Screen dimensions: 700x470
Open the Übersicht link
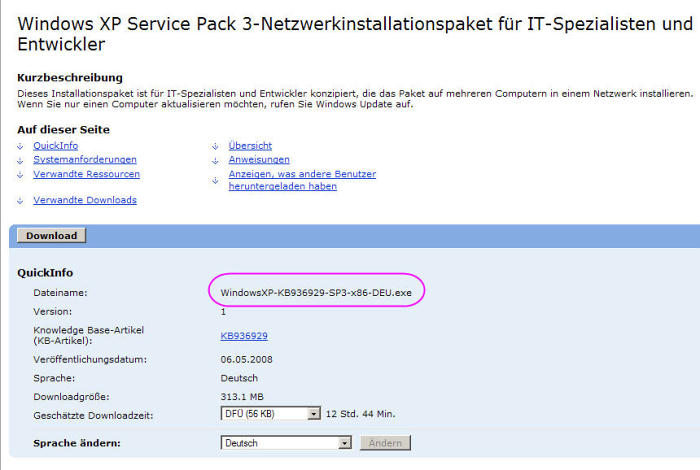(x=250, y=146)
